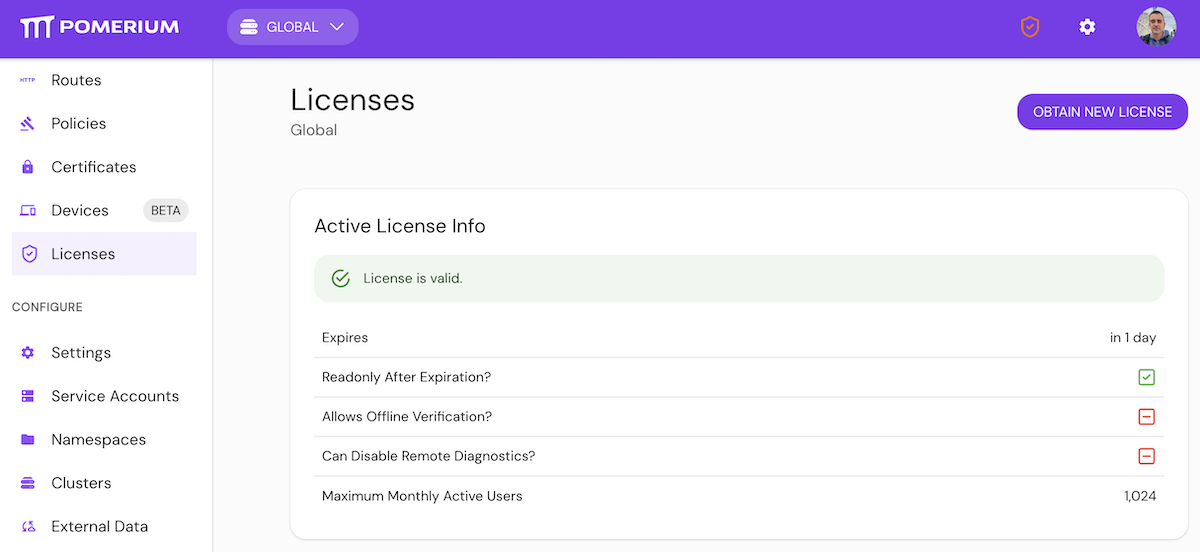Image resolution: width=1200 pixels, height=552 pixels.
Task: Click the Readonly After Expiration green check mark
Action: click(1146, 377)
